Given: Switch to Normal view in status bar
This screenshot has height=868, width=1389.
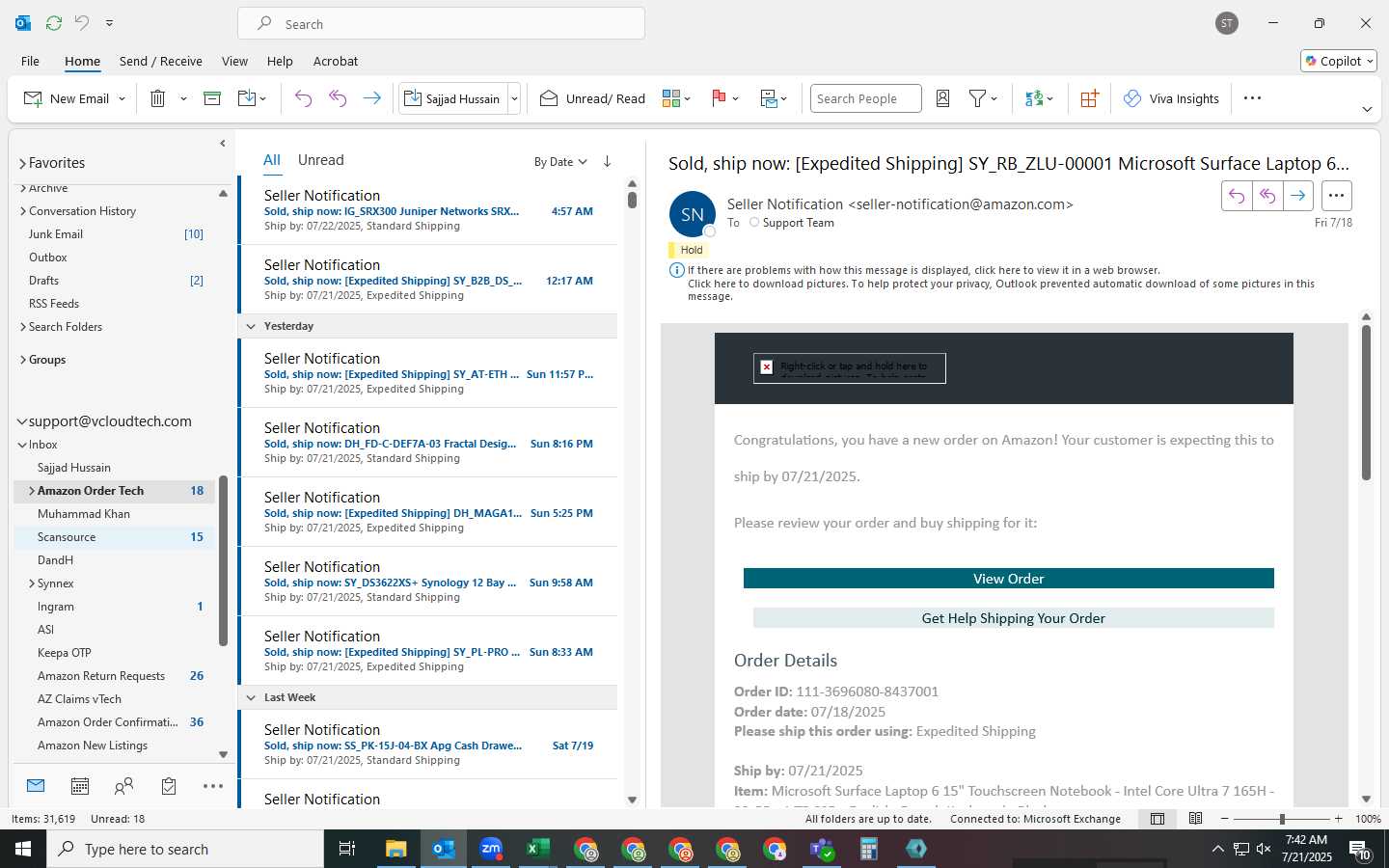Looking at the screenshot, I should (x=1157, y=819).
